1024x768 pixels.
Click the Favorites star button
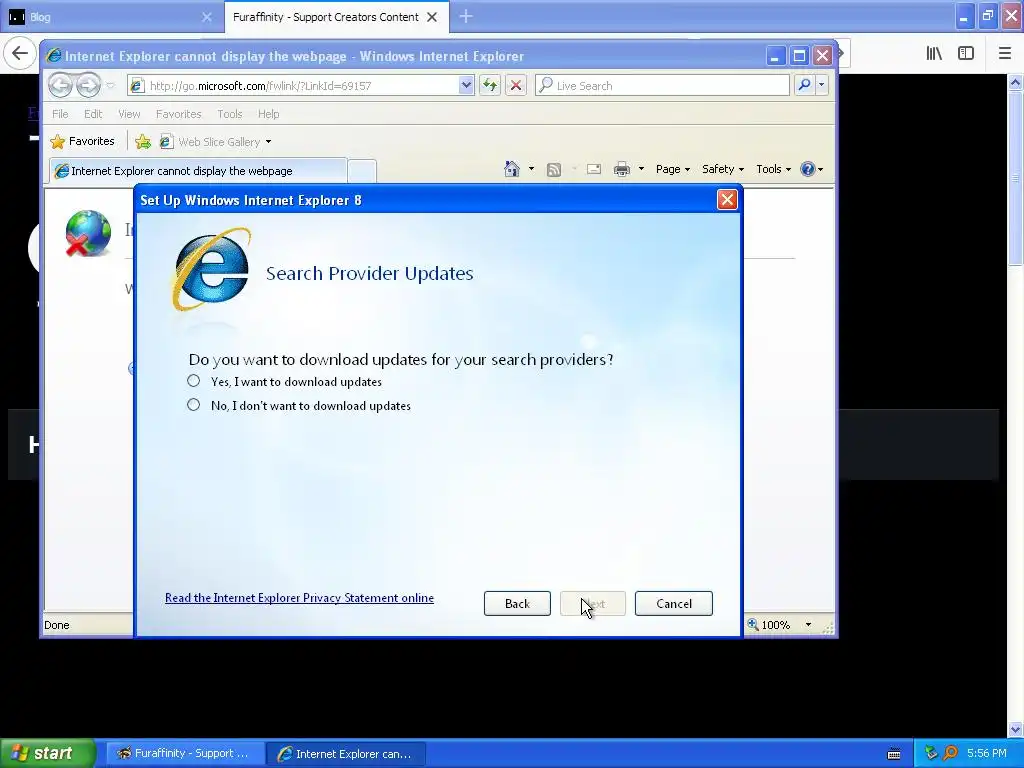click(x=82, y=141)
